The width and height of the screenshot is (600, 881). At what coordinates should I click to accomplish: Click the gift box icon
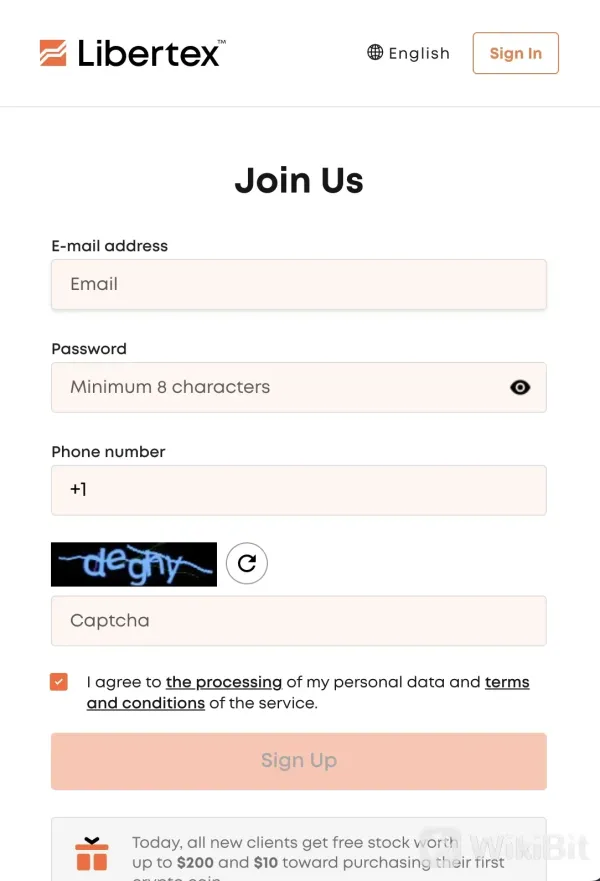pos(92,854)
